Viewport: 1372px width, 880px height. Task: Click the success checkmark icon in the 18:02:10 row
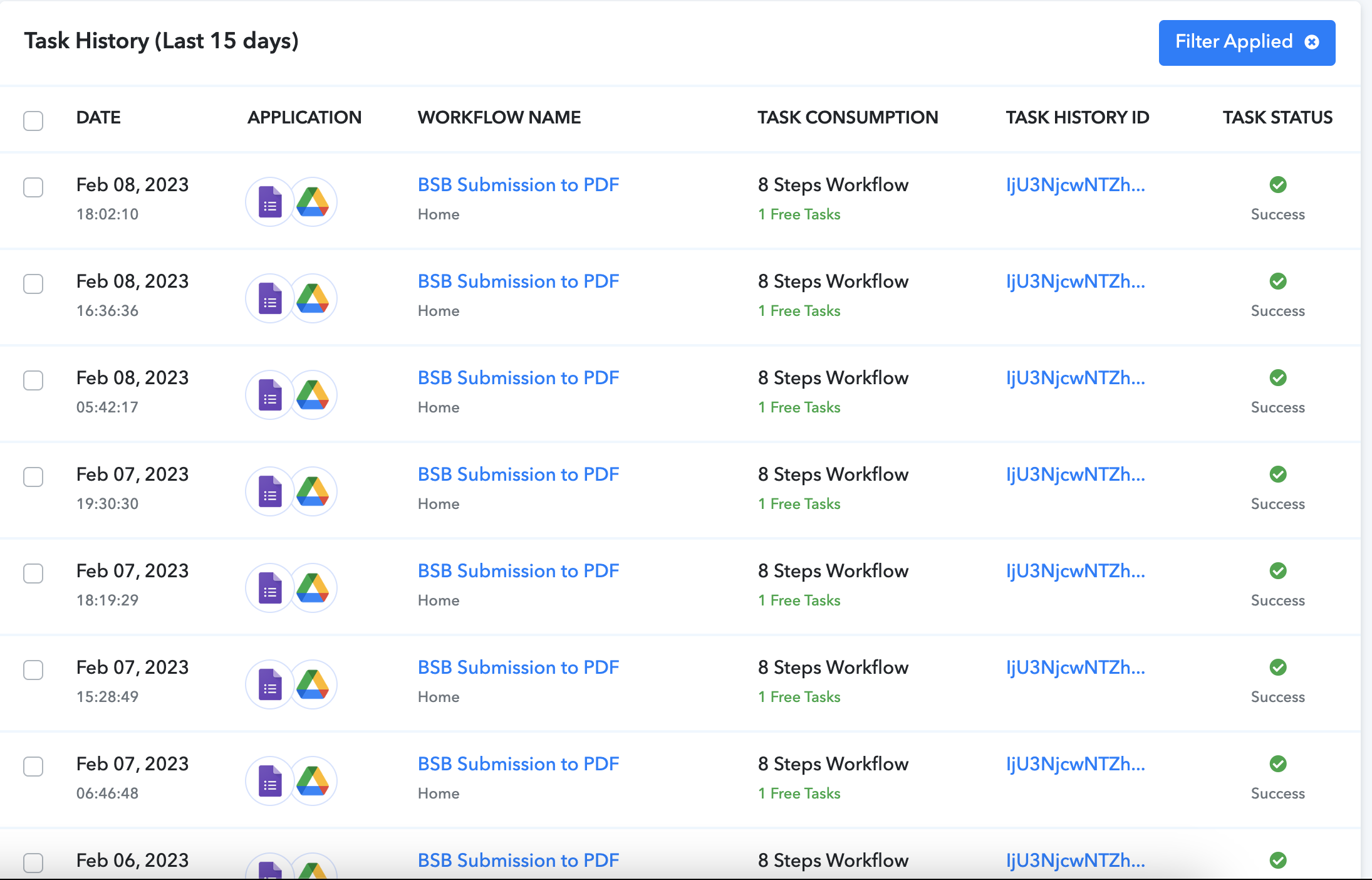[x=1278, y=185]
